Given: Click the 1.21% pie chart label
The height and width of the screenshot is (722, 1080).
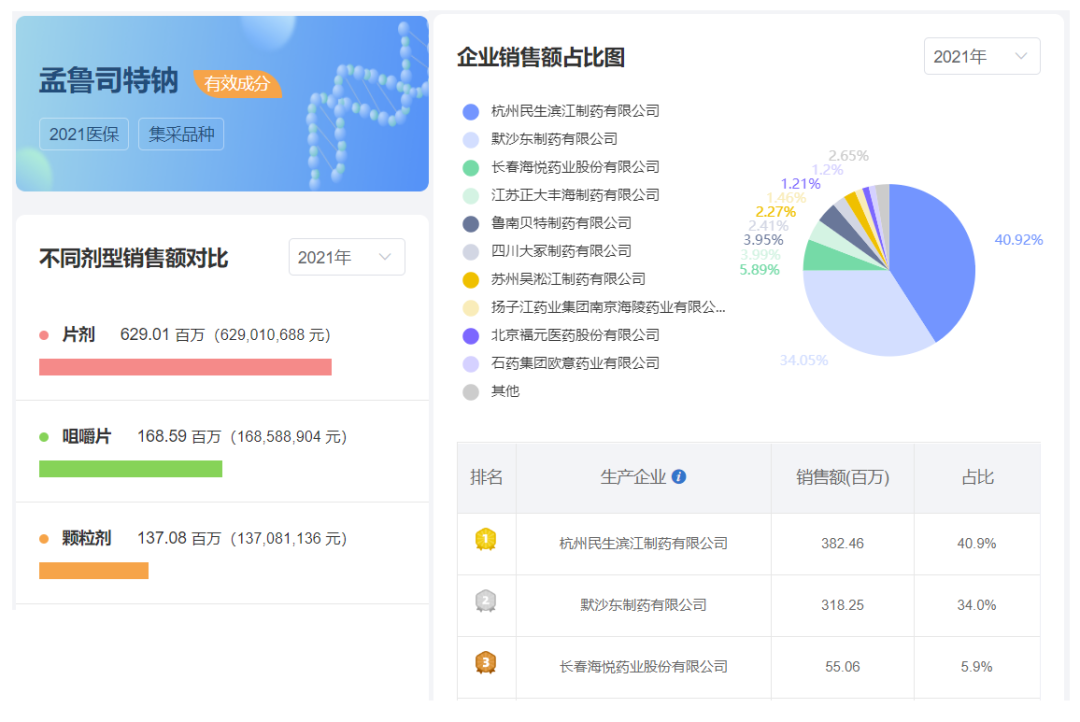Looking at the screenshot, I should click(x=800, y=183).
